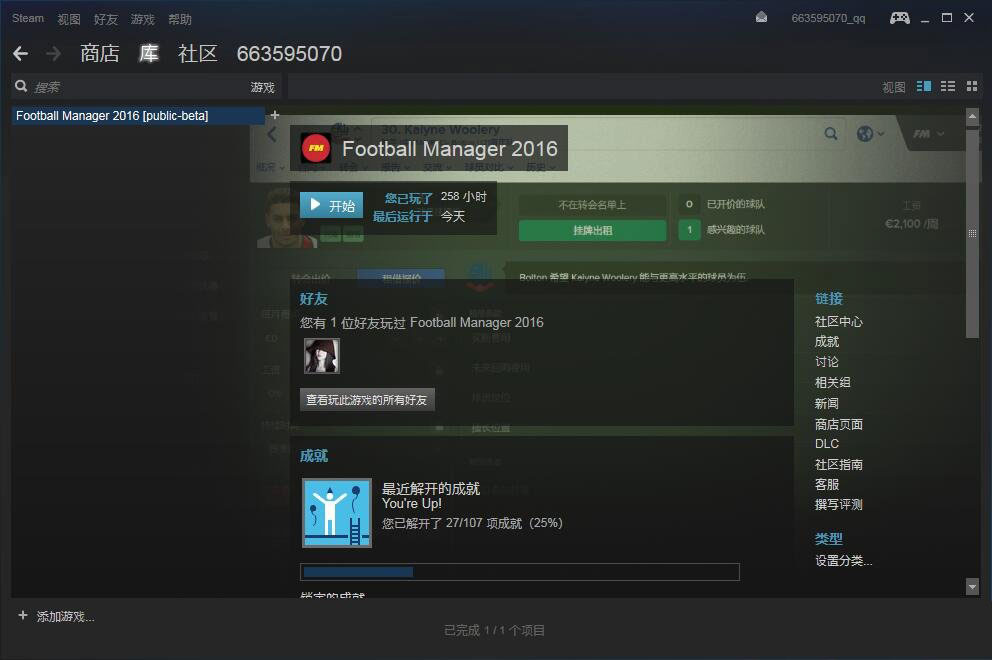Click the Football Manager 2016 FM logo
992x660 pixels.
click(x=316, y=149)
